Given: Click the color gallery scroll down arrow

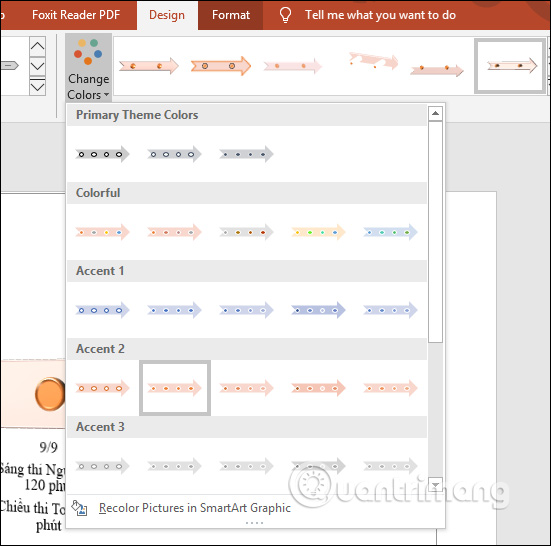Looking at the screenshot, I should click(435, 485).
